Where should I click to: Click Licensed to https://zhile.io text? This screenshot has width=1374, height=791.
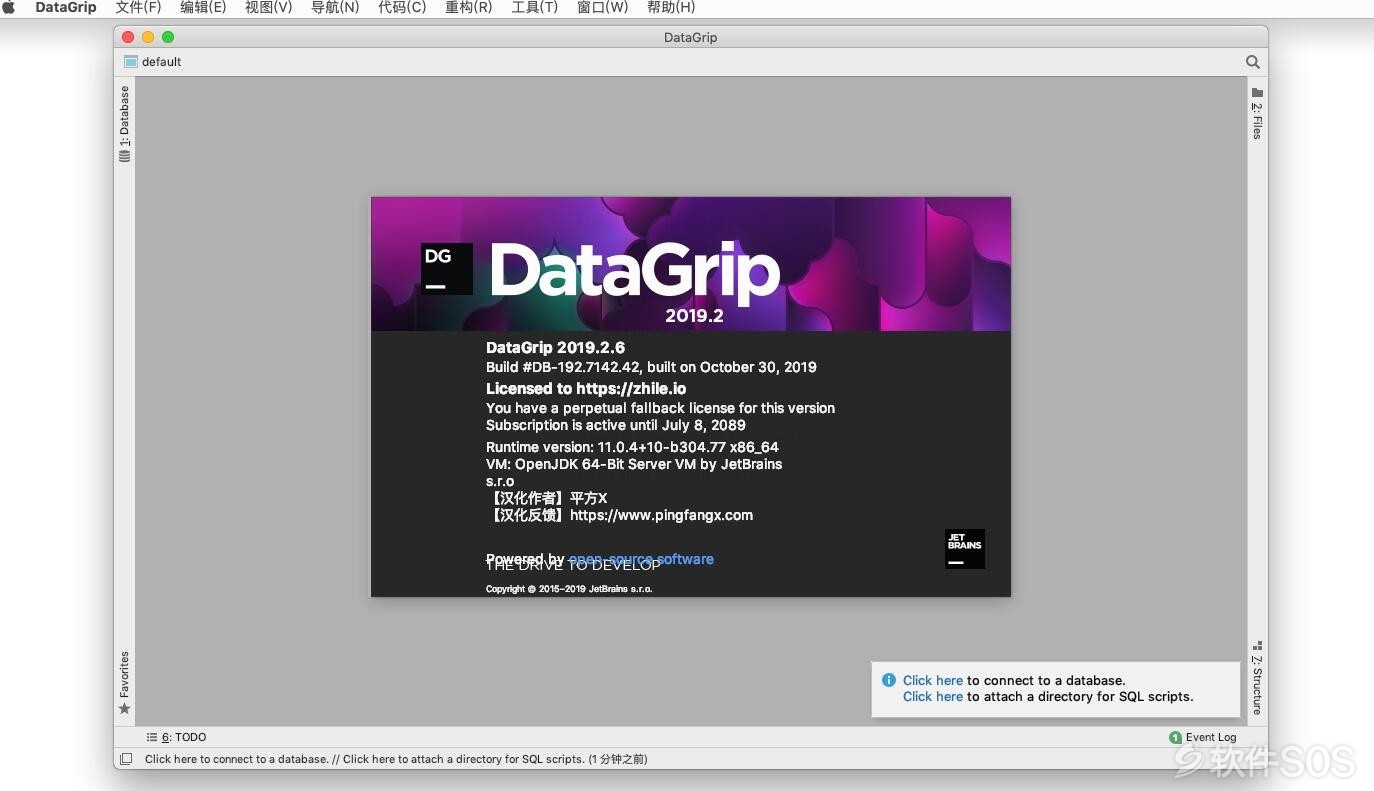click(586, 388)
